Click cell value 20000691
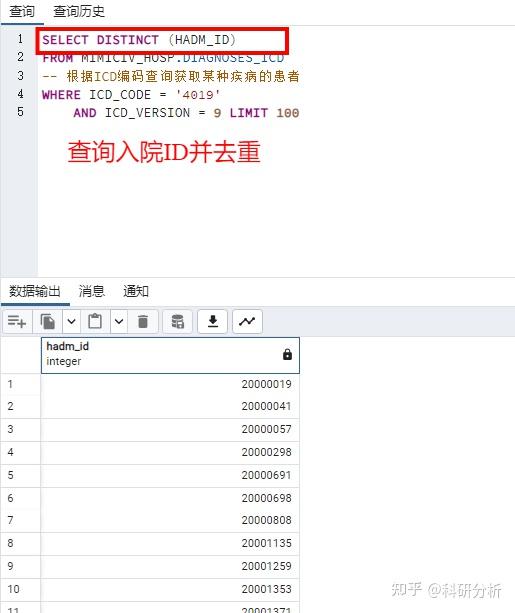 [266, 475]
